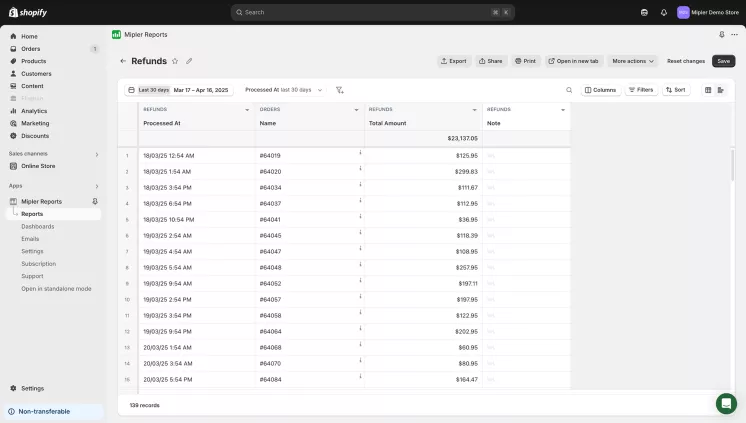Open in standalone mode link
This screenshot has width=746, height=423.
pyautogui.click(x=56, y=288)
